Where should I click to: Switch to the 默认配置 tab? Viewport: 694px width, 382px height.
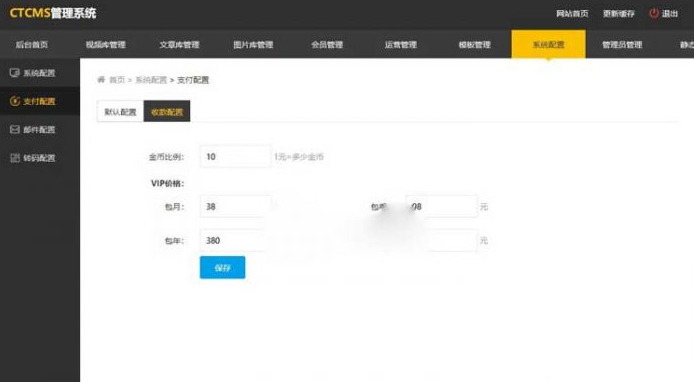(120, 112)
